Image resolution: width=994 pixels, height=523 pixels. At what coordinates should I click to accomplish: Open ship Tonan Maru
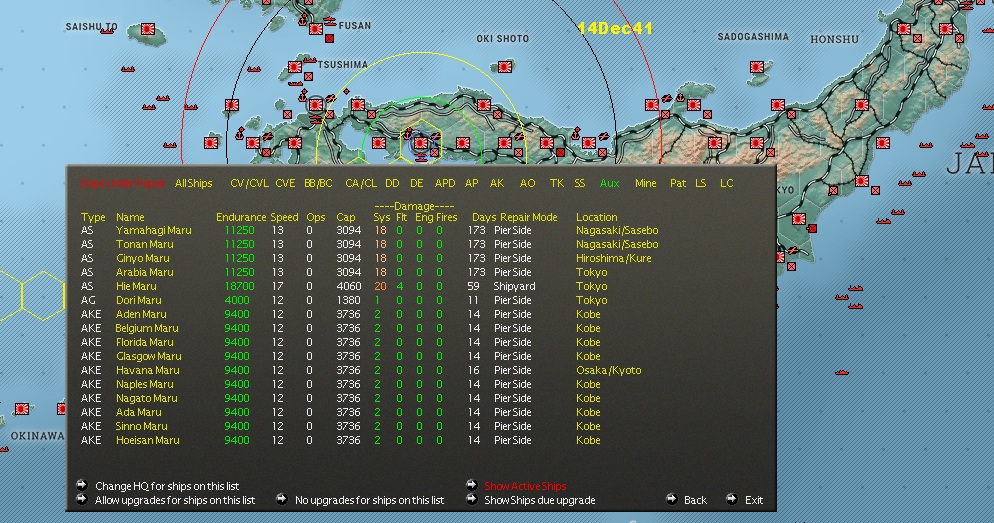tap(145, 245)
